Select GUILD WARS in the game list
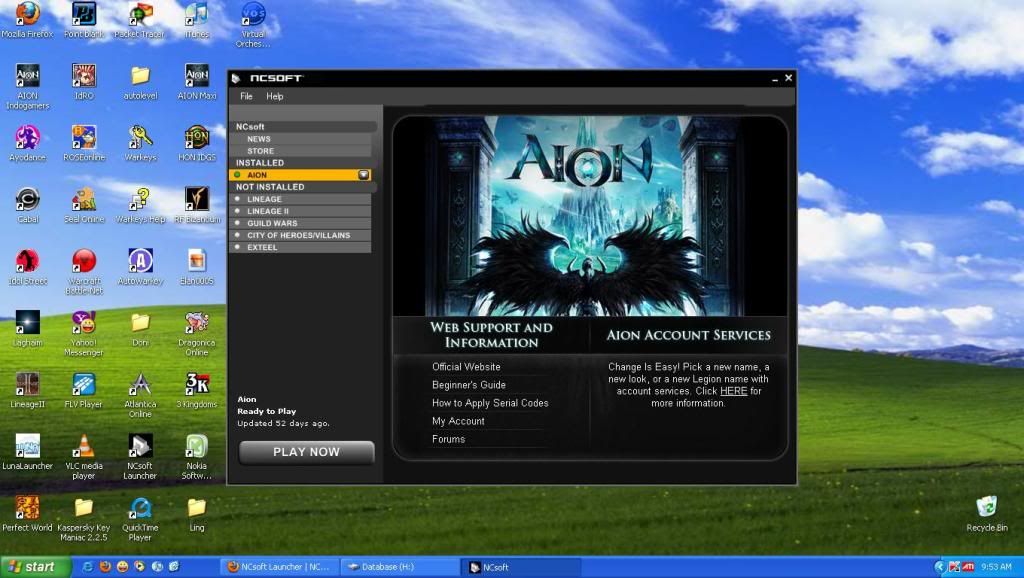1024x578 pixels. coord(300,223)
